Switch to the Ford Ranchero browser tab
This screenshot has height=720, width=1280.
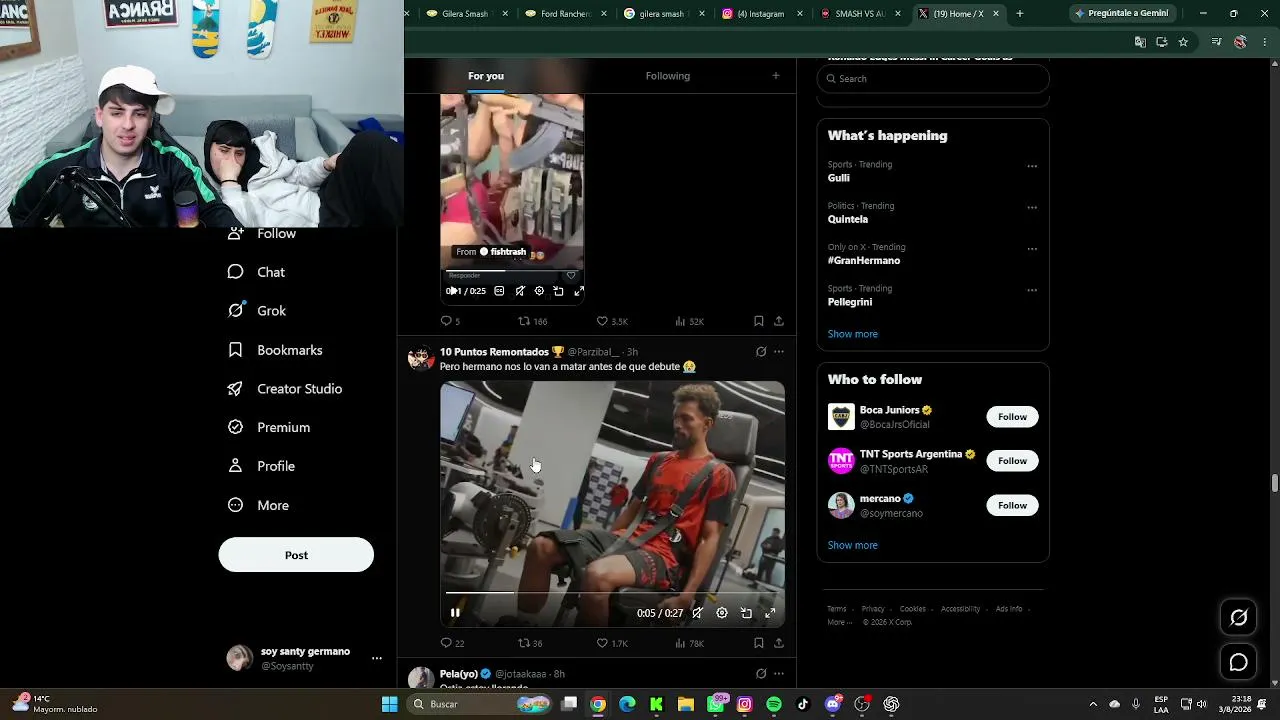564,14
